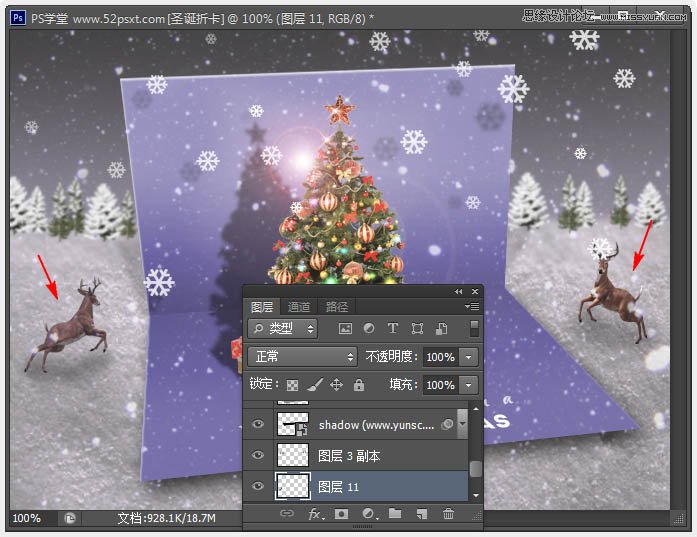Delete layer trash icon
This screenshot has width=697, height=537.
448,514
